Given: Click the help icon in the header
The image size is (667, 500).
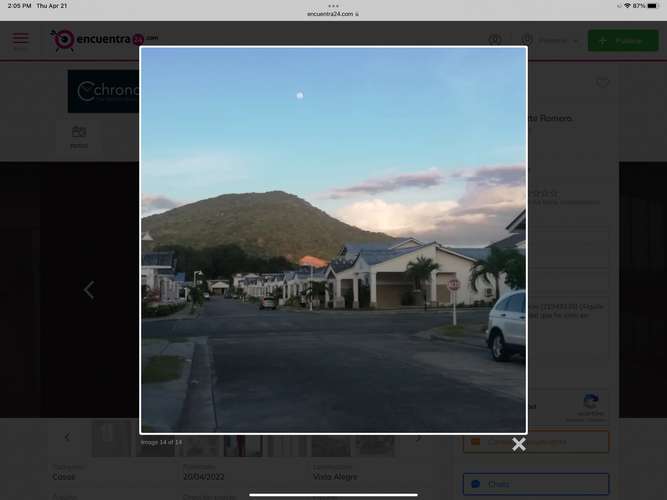Looking at the screenshot, I should tap(494, 40).
